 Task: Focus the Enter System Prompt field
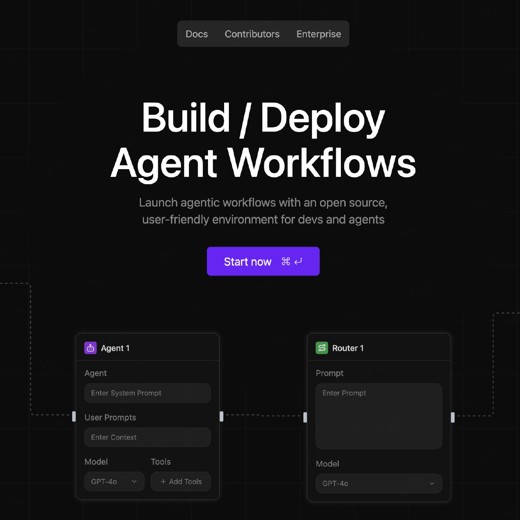(x=147, y=393)
